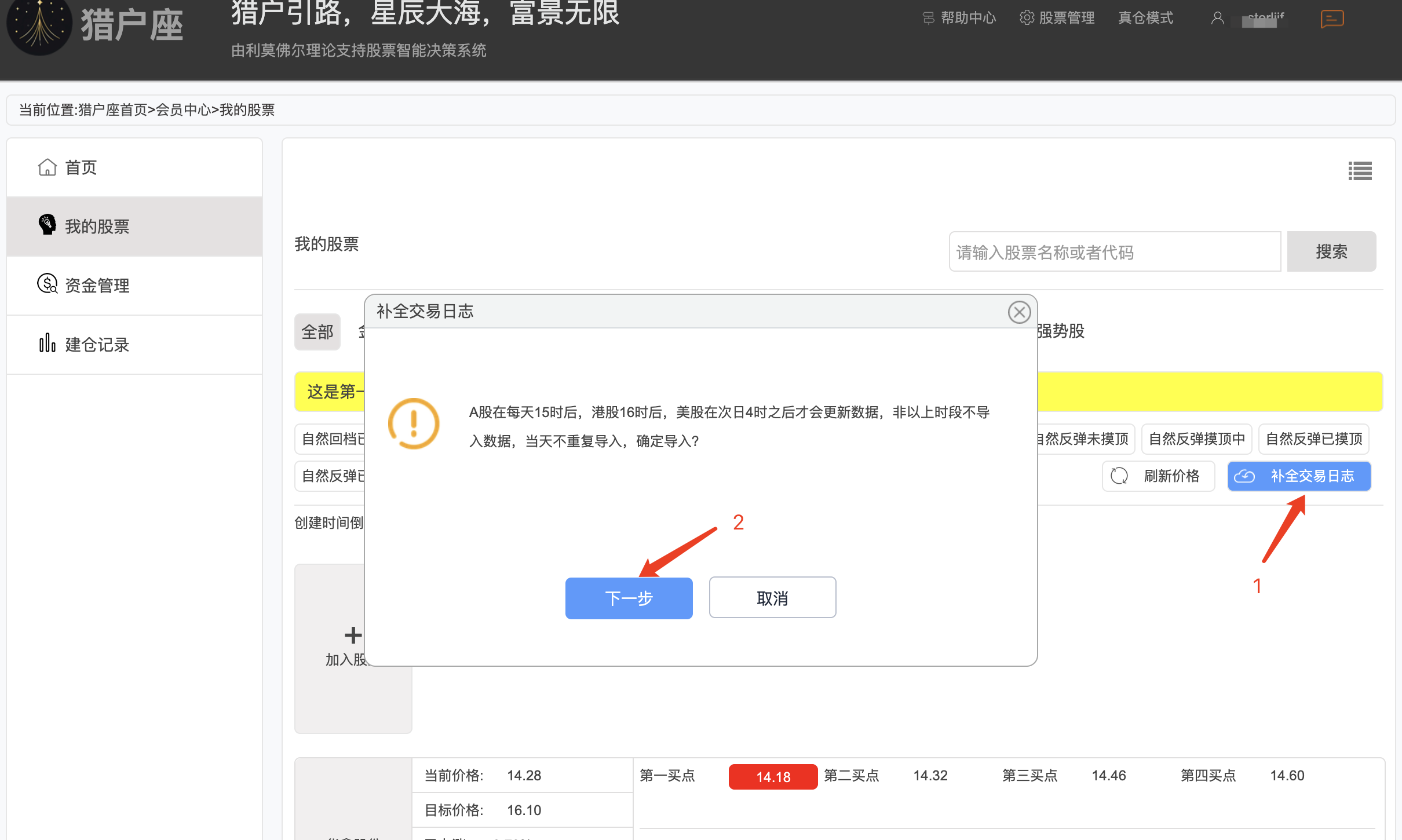Click the Orion logo in the header
The width and height of the screenshot is (1402, 840).
tap(39, 26)
